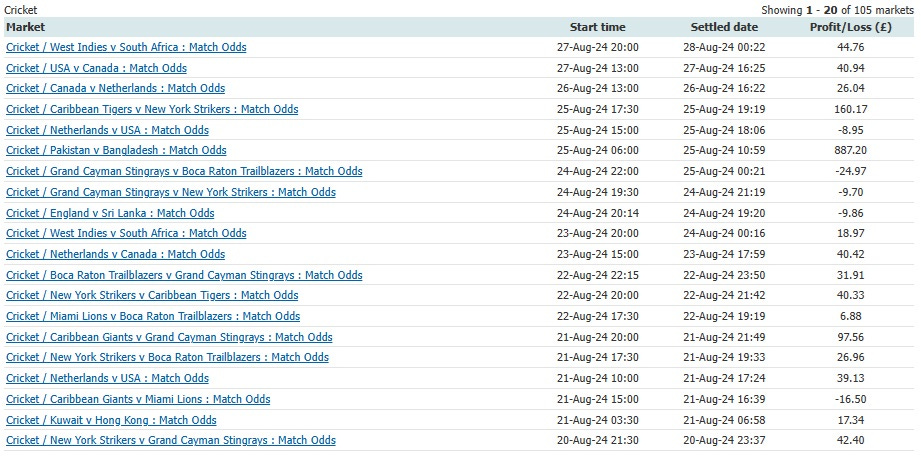Select the 887.20 profit value
921x458 pixels.
851,150
